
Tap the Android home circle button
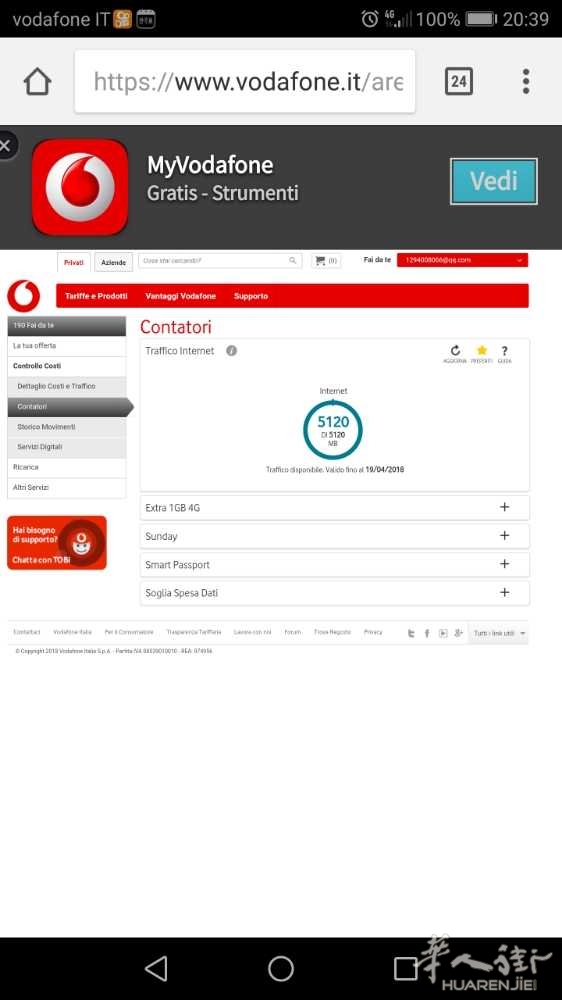[x=281, y=968]
